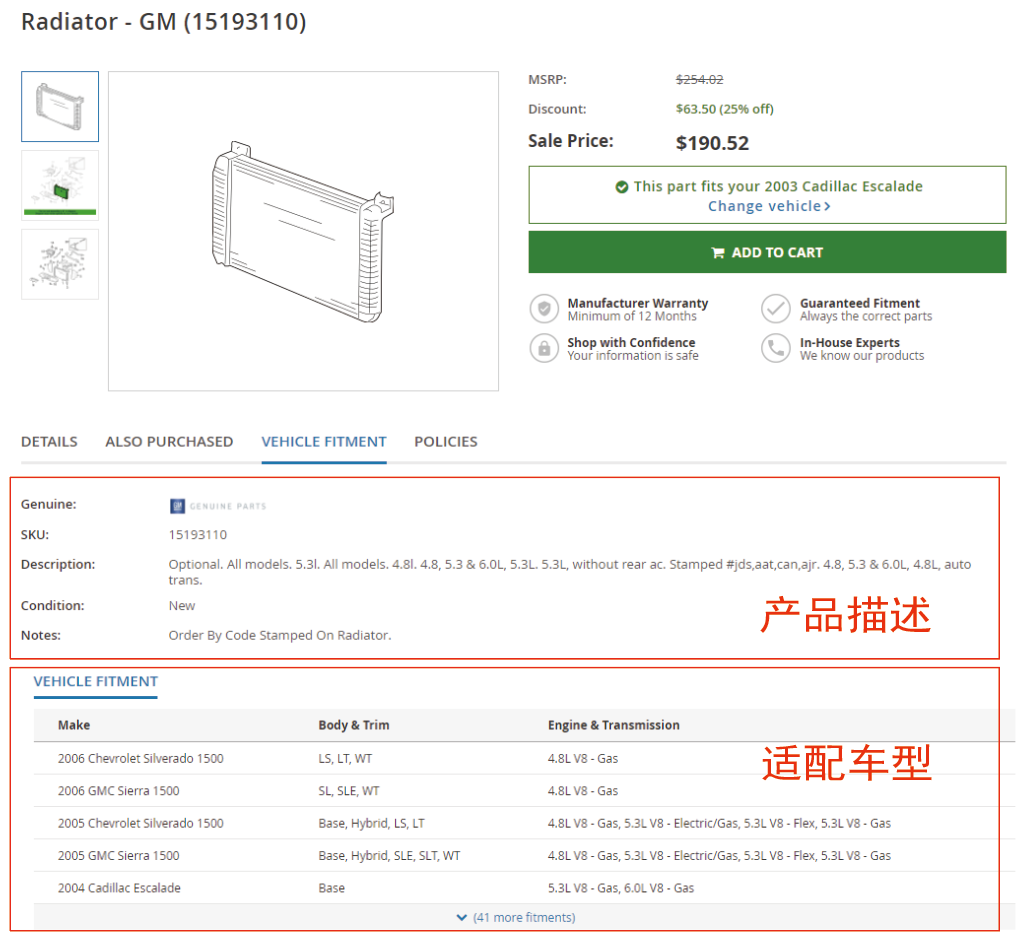Screen dimensions: 1028x936
Task: Click the Sale Price $190.52
Action: pyautogui.click(x=713, y=143)
